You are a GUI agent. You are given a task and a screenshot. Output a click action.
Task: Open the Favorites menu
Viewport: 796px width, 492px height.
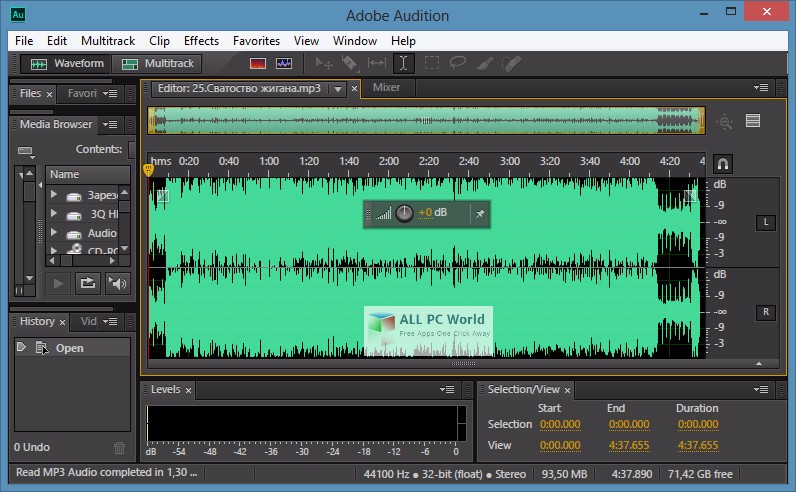point(256,41)
